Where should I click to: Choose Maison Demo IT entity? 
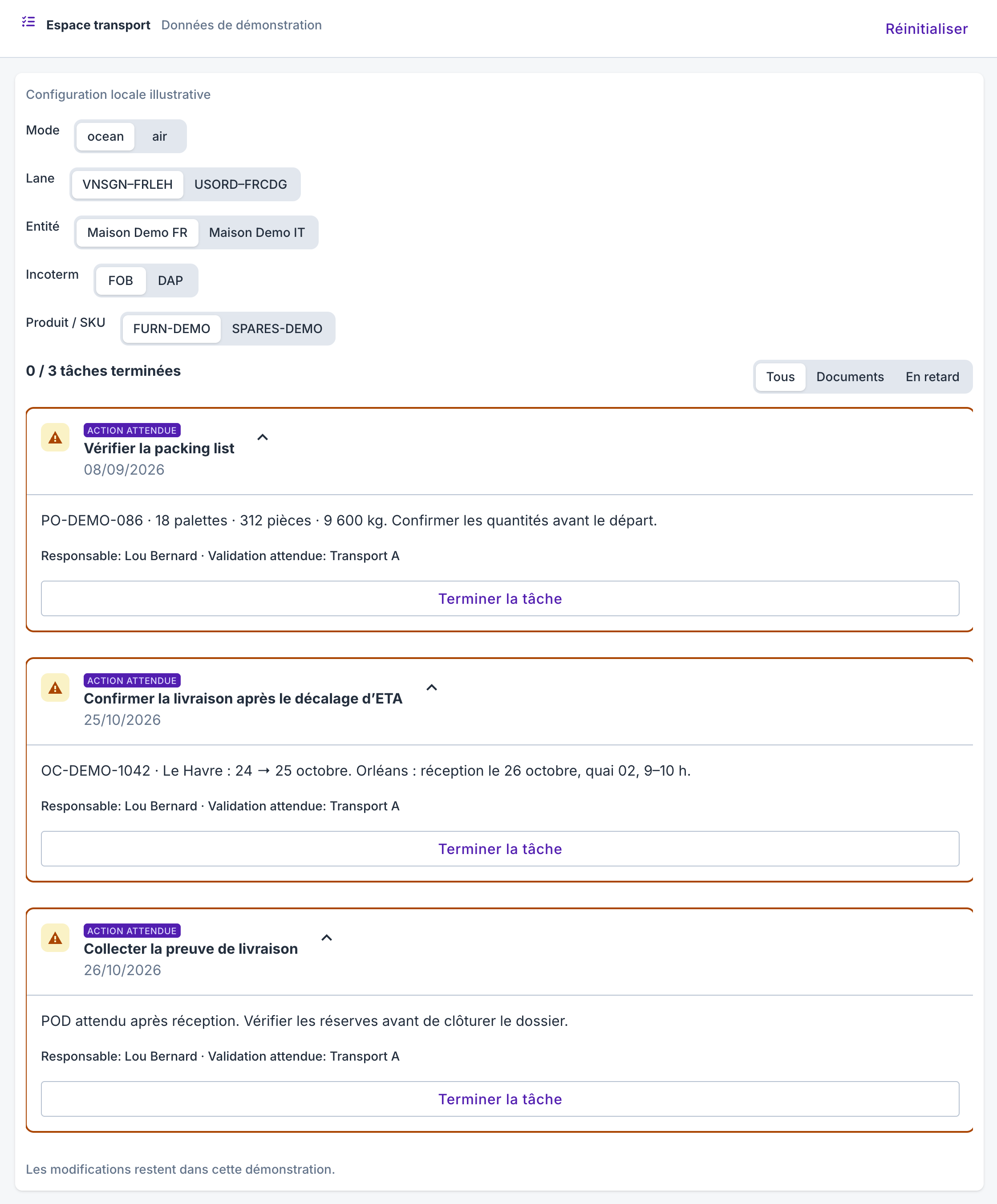pyautogui.click(x=257, y=233)
